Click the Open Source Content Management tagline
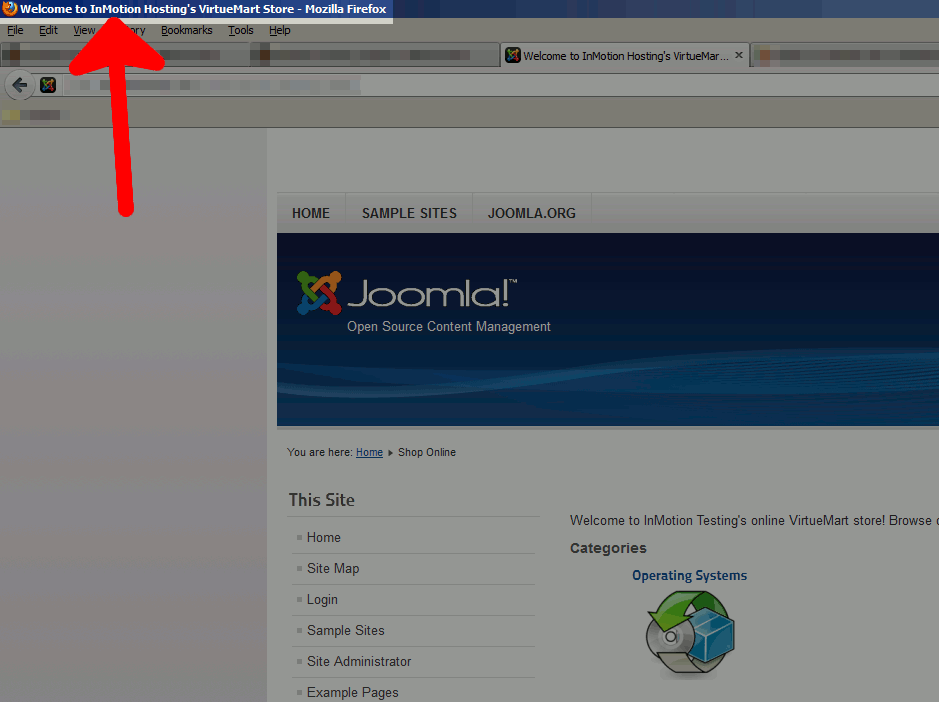This screenshot has width=939, height=702. (449, 326)
